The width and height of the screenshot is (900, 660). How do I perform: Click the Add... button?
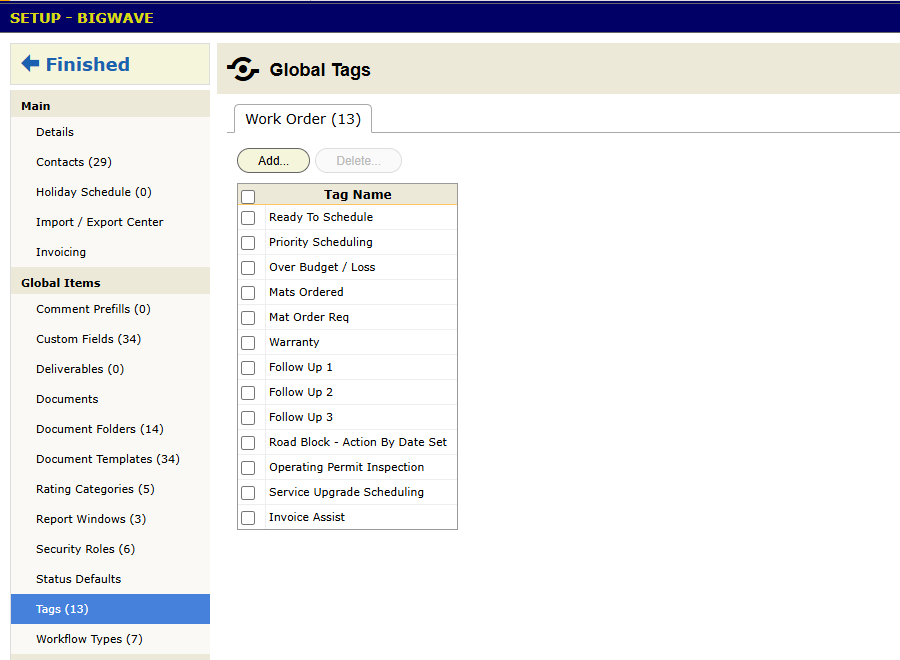[x=273, y=161]
